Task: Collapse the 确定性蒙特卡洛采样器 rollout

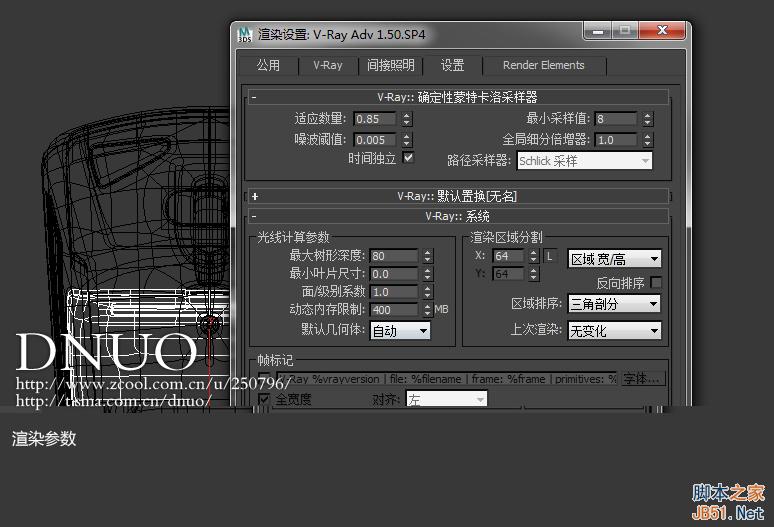Action: (458, 97)
